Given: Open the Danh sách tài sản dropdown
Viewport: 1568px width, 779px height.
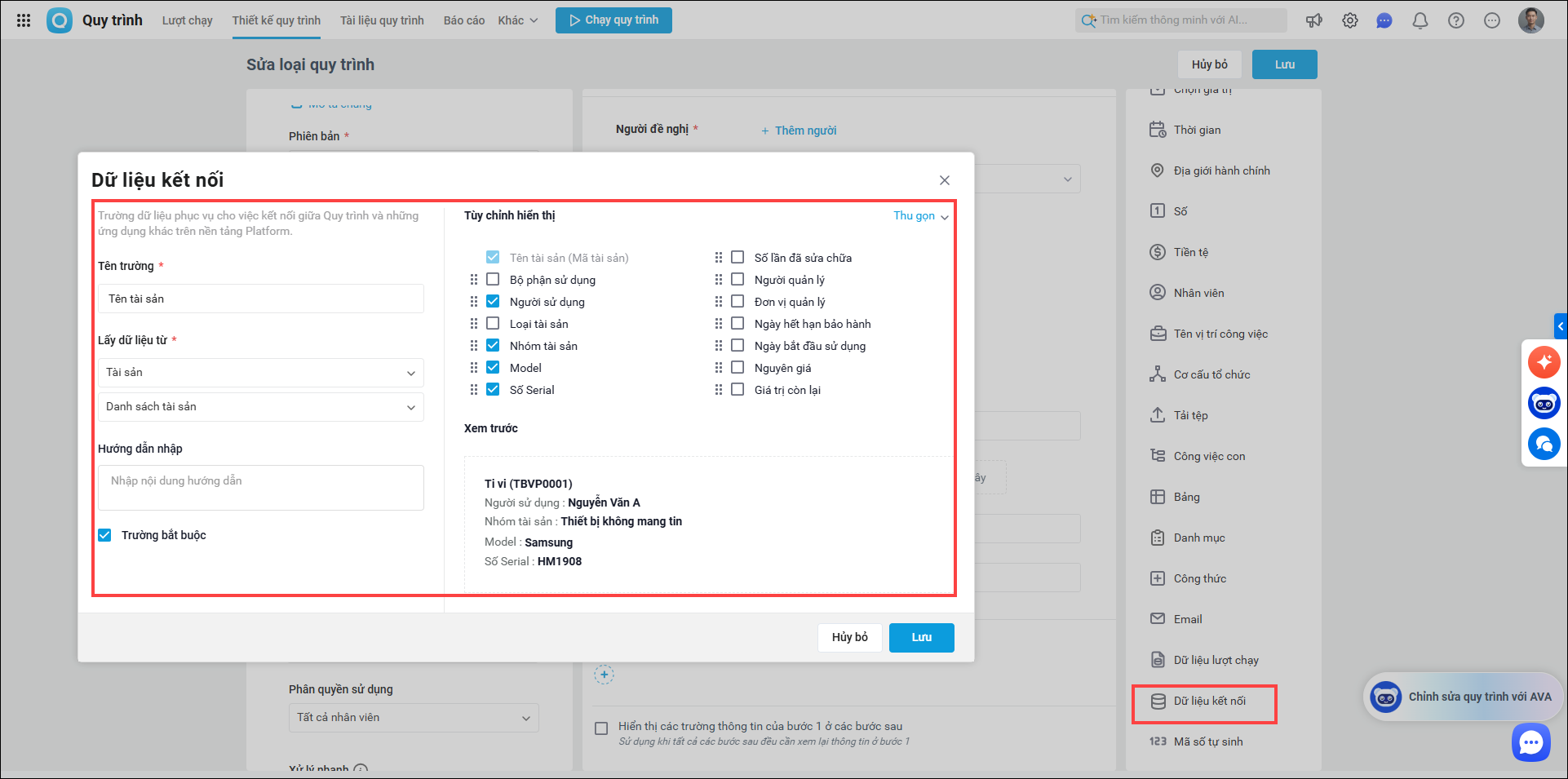Looking at the screenshot, I should 261,407.
